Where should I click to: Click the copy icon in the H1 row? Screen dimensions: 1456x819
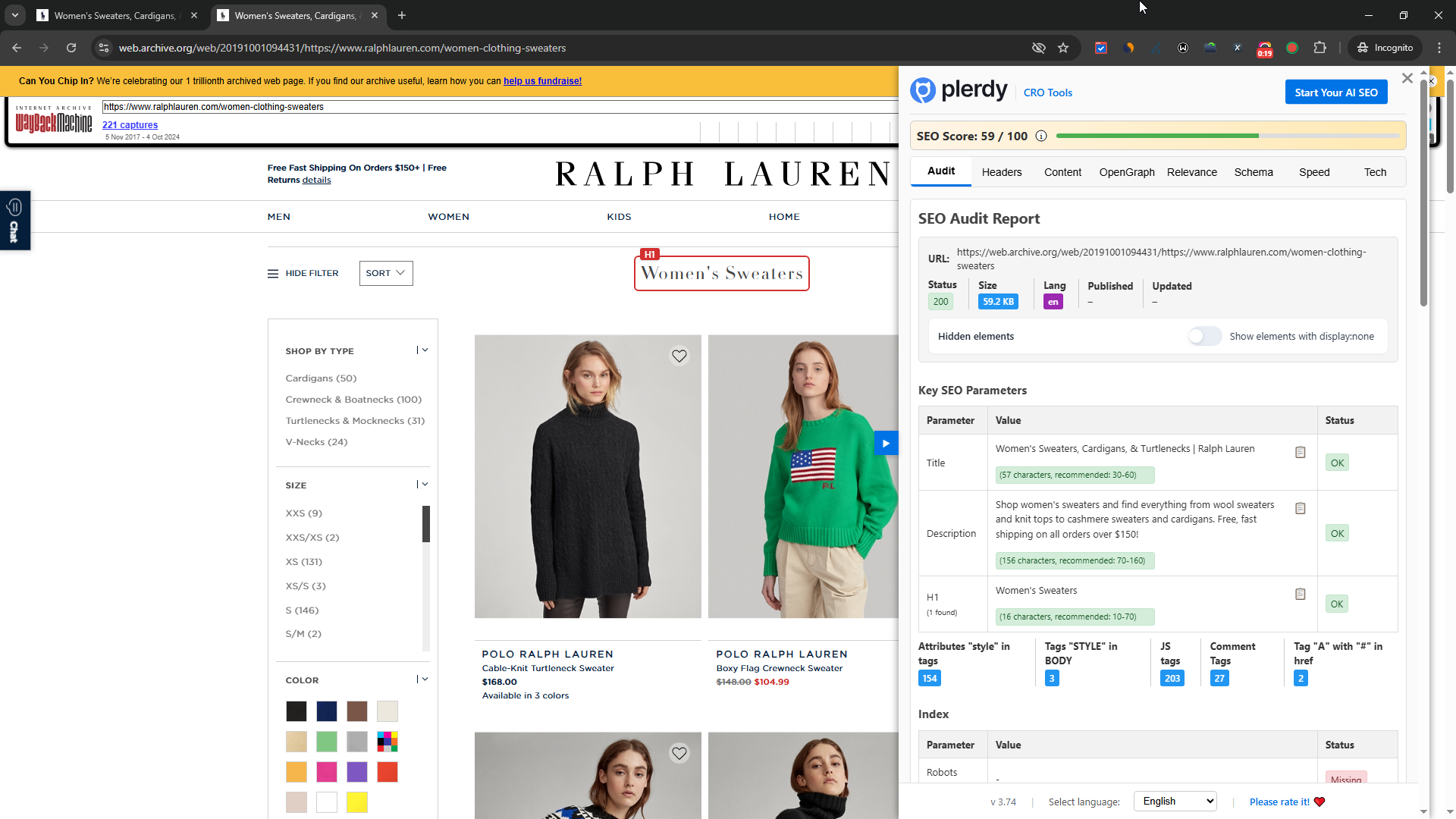point(1300,594)
